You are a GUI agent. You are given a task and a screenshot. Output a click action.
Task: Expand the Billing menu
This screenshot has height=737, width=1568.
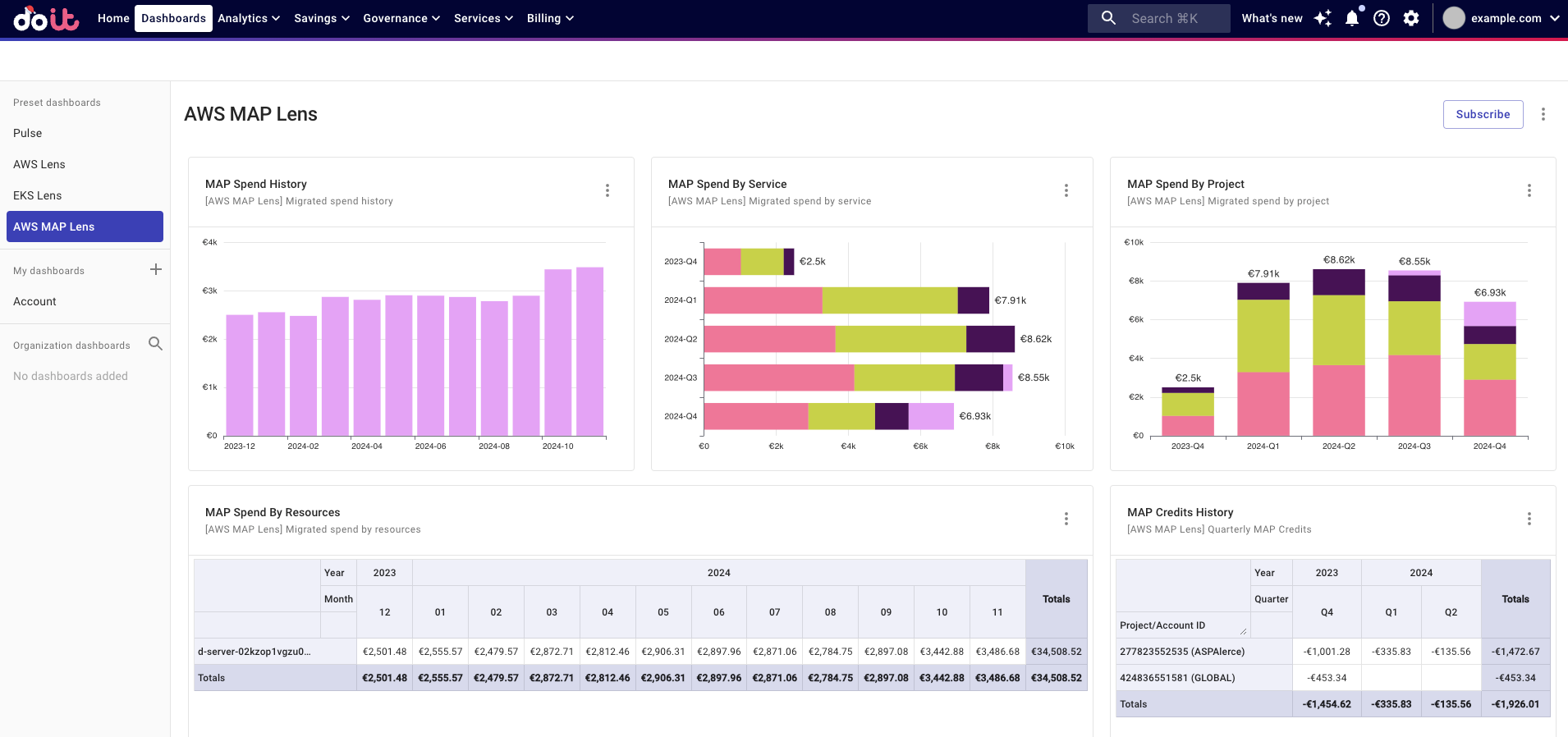click(550, 18)
